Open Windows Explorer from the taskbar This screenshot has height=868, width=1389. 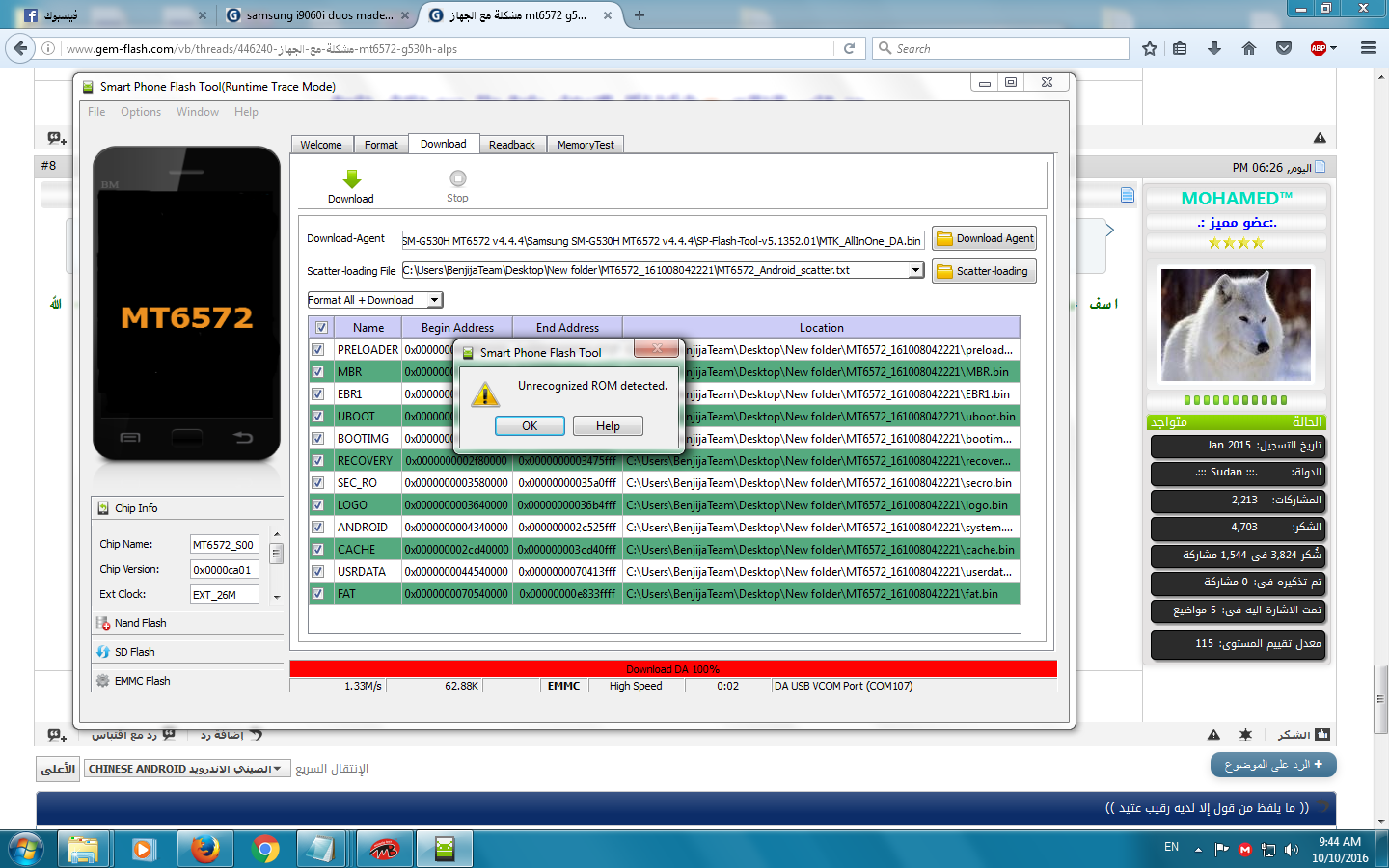point(83,850)
